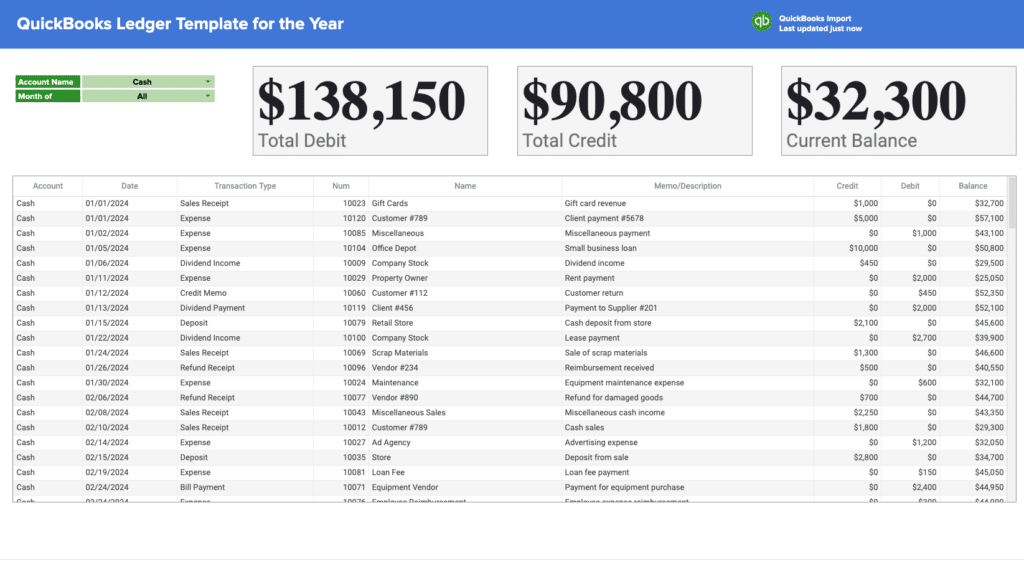Select the Vendor #890 name cell
Image resolution: width=1024 pixels, height=561 pixels.
click(465, 398)
